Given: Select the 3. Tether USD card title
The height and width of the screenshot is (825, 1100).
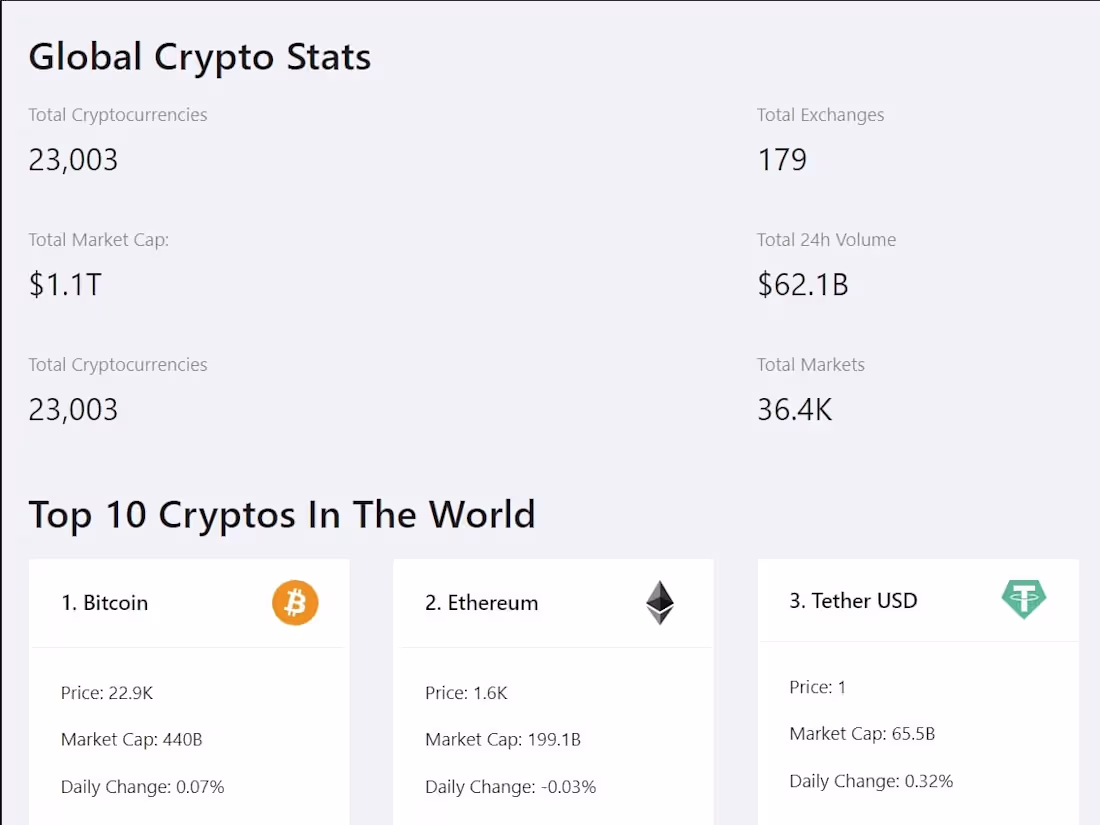Looking at the screenshot, I should [853, 600].
